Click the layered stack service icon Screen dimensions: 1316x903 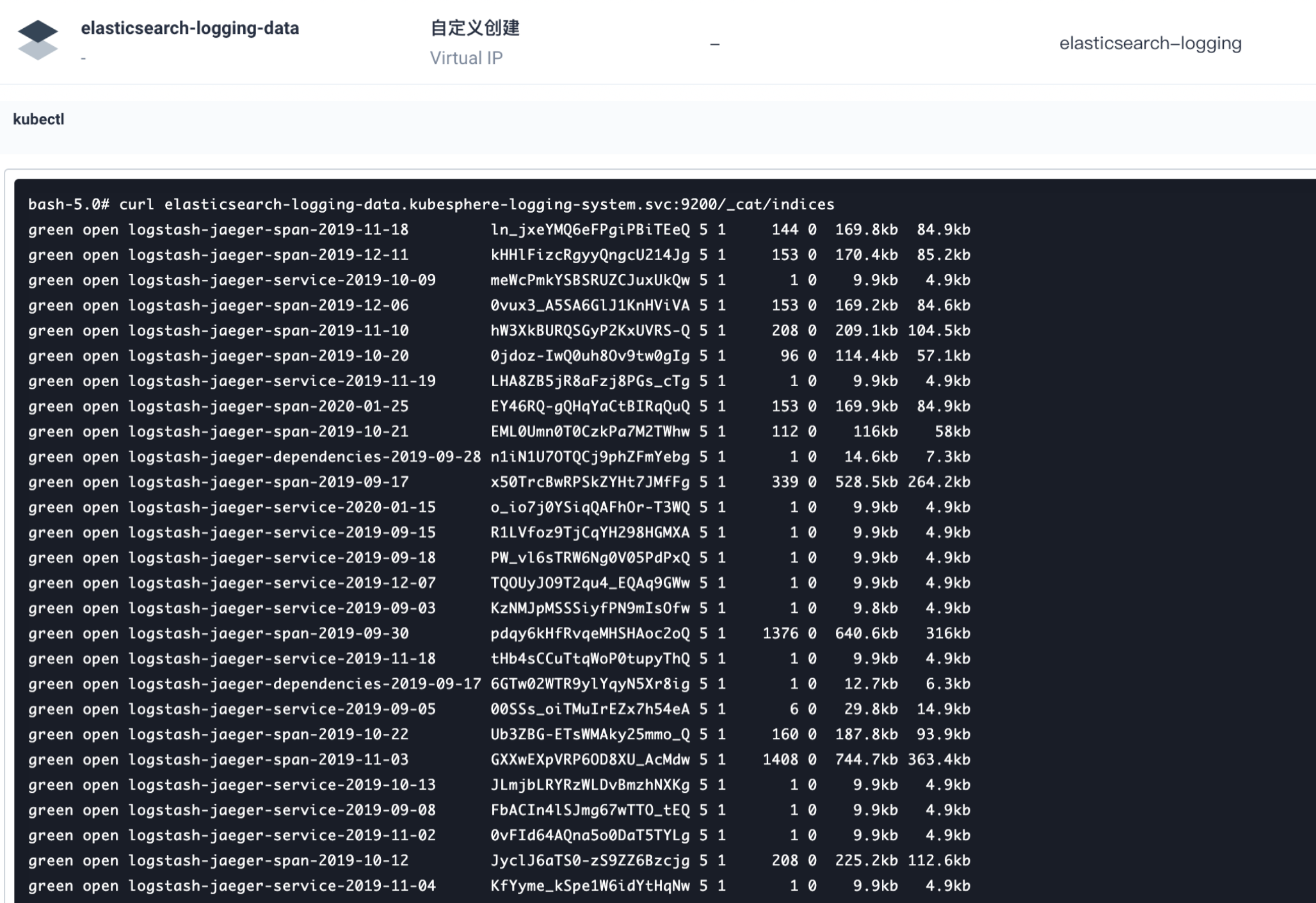40,40
